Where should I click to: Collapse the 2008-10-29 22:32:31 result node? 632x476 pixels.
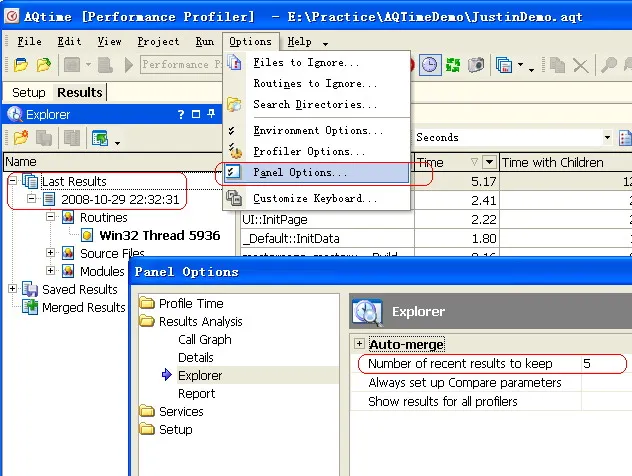tap(31, 198)
